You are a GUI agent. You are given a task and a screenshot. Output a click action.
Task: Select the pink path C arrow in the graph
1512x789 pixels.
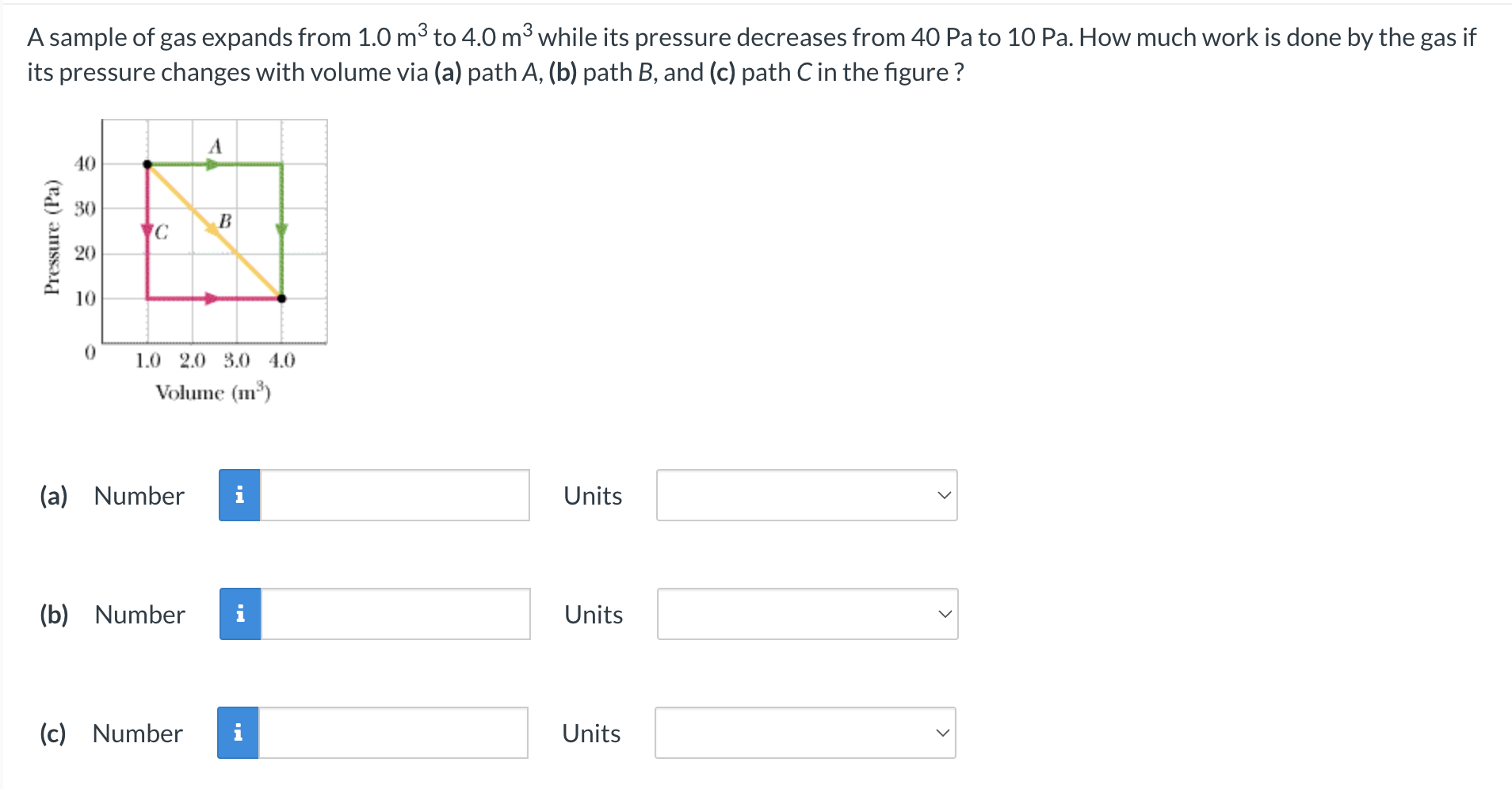pyautogui.click(x=147, y=230)
